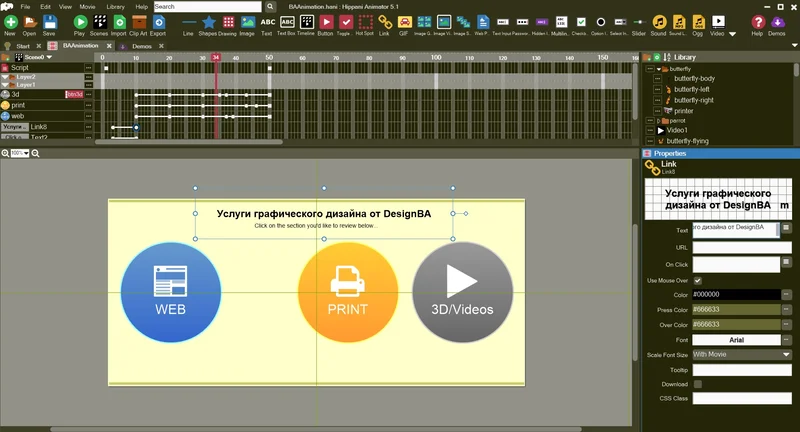Open the 100% zoom level dropdown
This screenshot has height=432, width=800.
pos(20,153)
